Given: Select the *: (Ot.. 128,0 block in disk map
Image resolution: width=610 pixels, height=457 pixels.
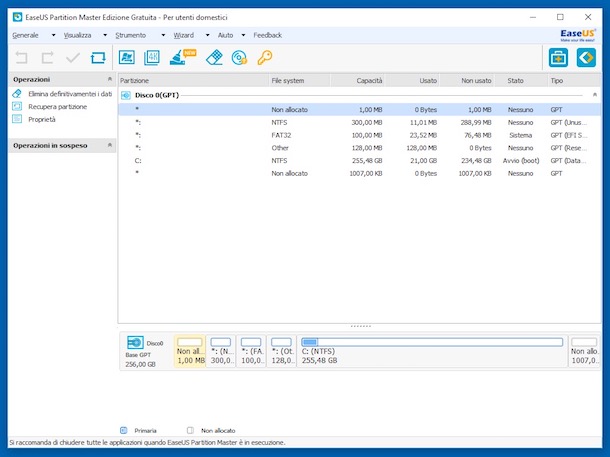Looking at the screenshot, I should click(281, 351).
